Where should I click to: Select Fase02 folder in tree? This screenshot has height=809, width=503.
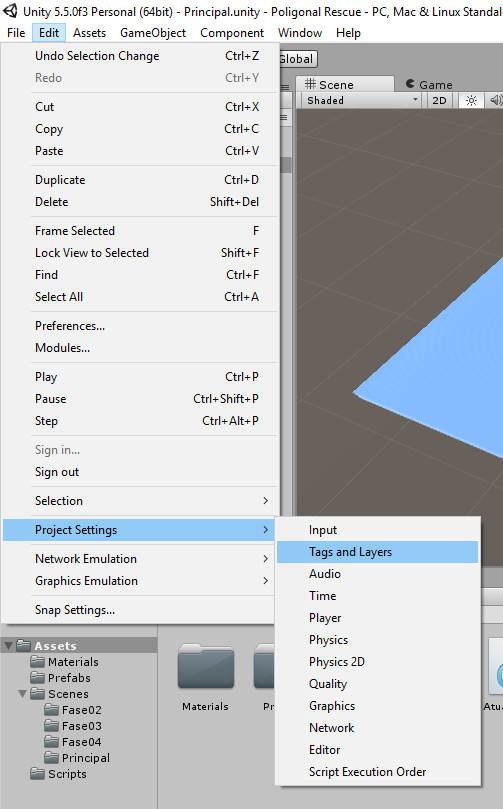73,710
